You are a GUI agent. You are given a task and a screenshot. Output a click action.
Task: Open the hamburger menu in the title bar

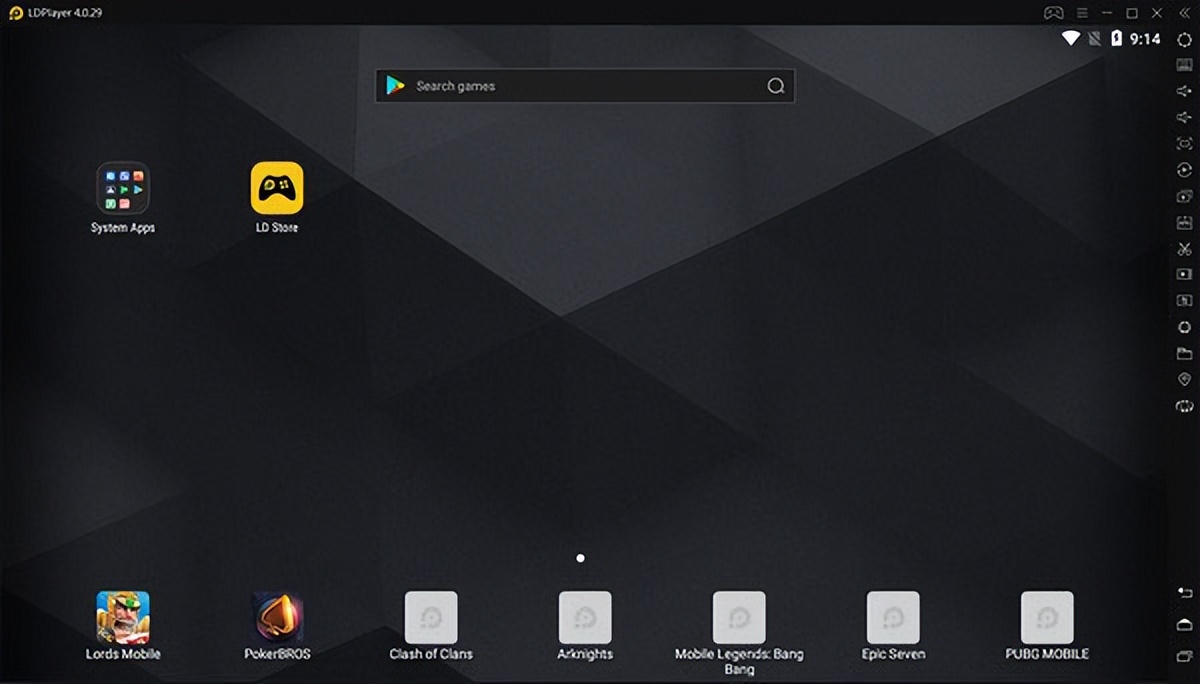1082,13
